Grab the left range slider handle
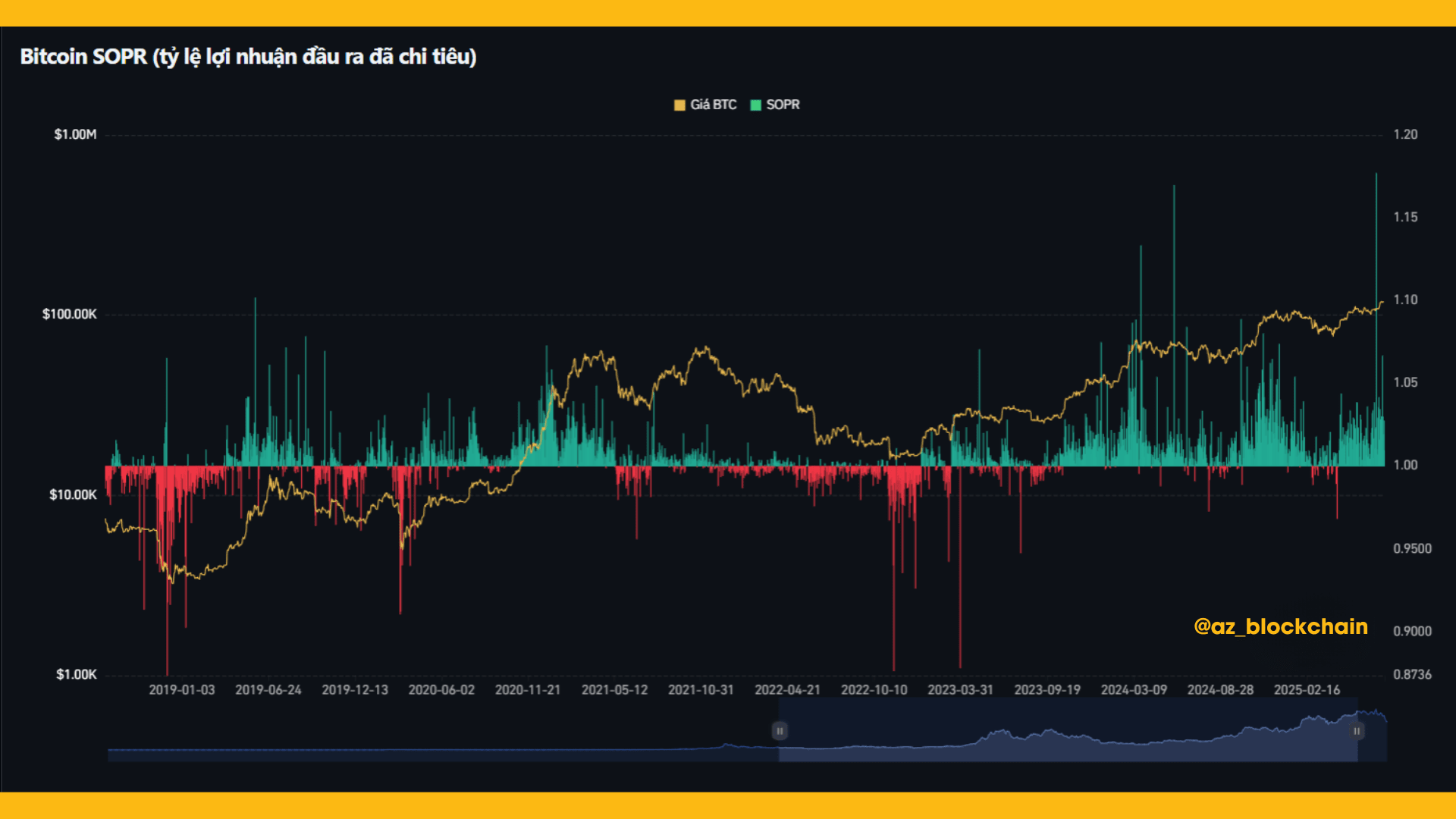 [780, 731]
